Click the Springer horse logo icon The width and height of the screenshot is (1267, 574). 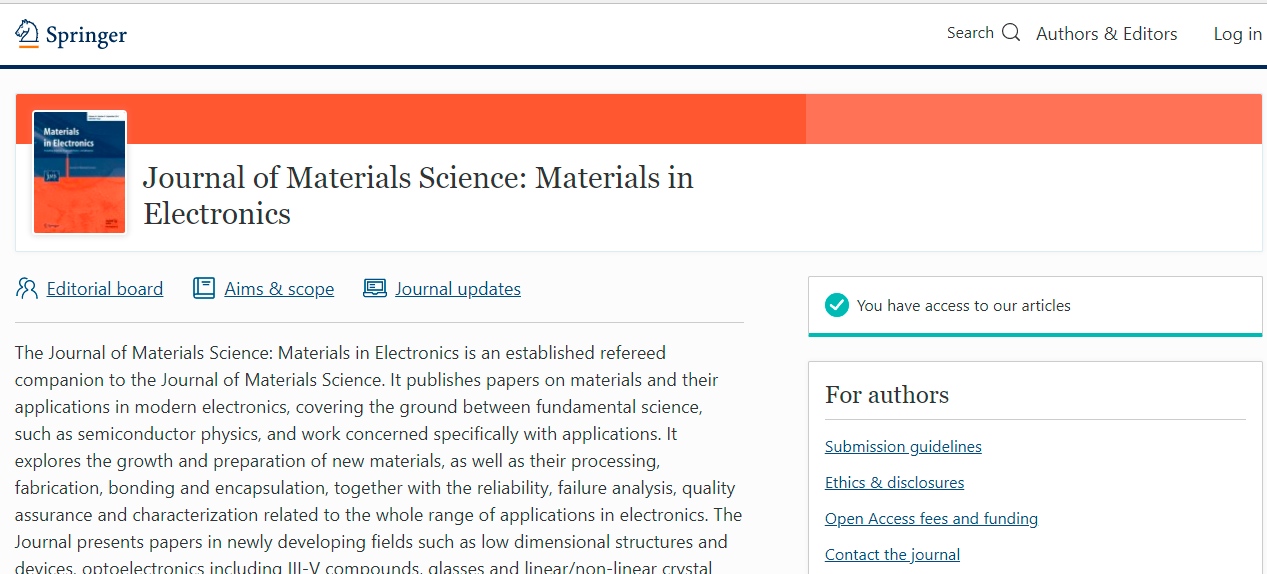[27, 33]
